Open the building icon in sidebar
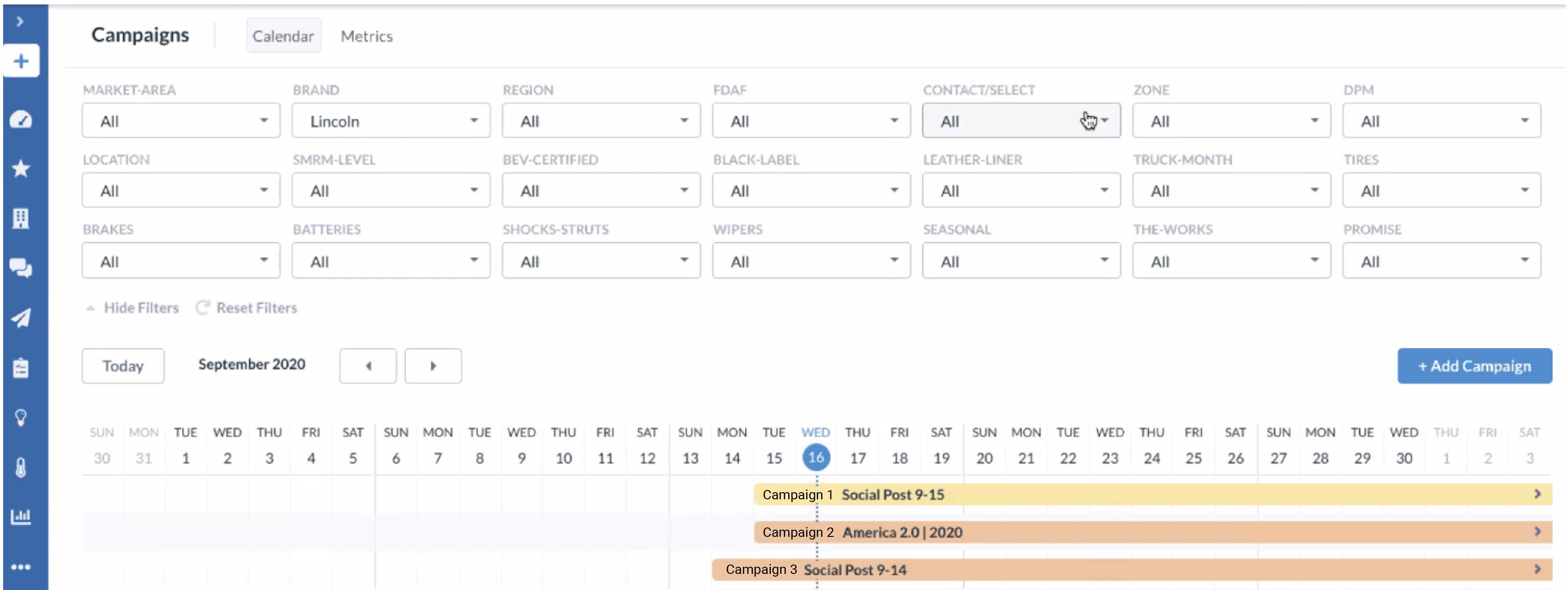 coord(21,218)
